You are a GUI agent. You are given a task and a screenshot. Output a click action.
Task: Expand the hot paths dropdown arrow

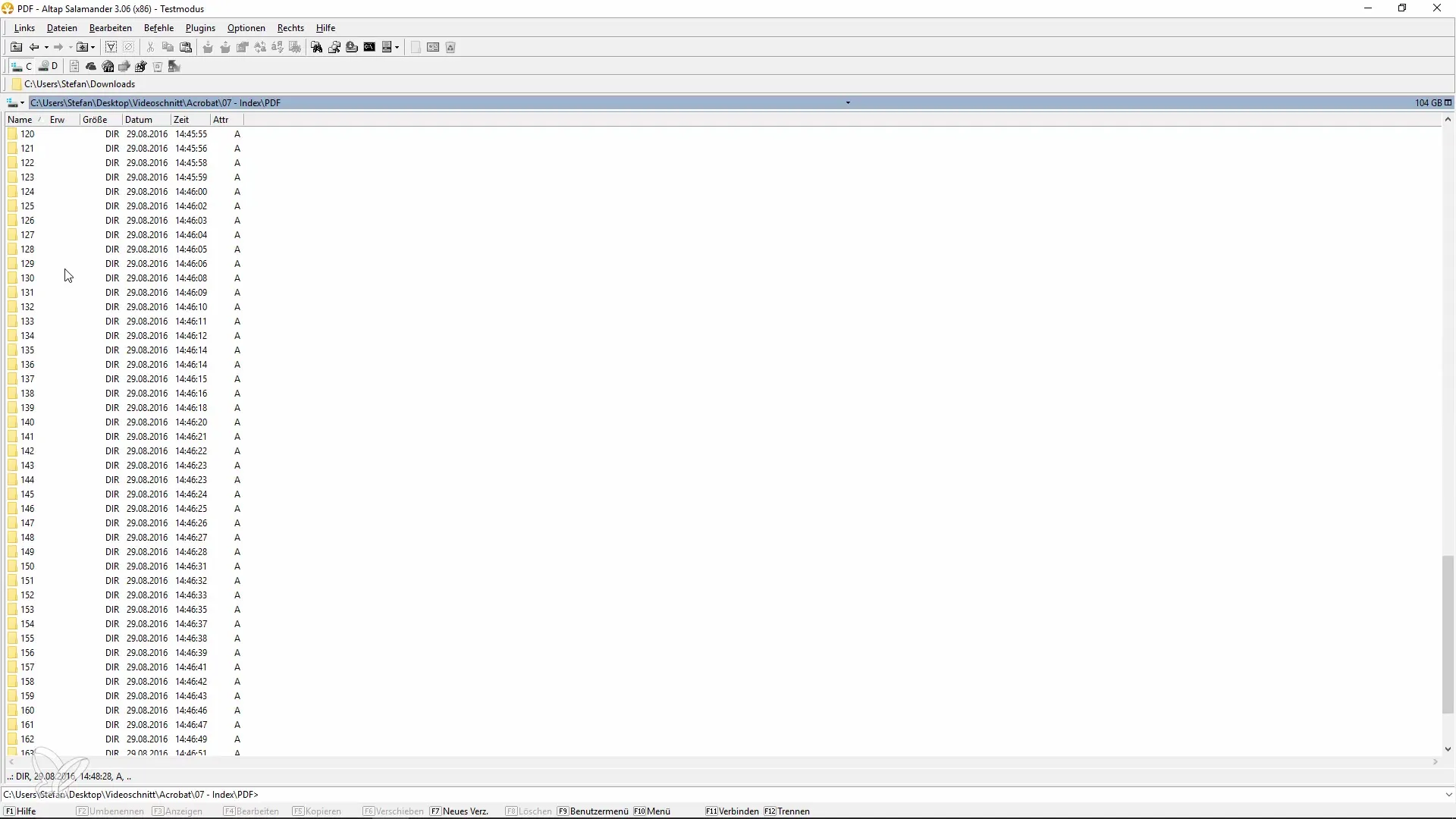click(93, 47)
